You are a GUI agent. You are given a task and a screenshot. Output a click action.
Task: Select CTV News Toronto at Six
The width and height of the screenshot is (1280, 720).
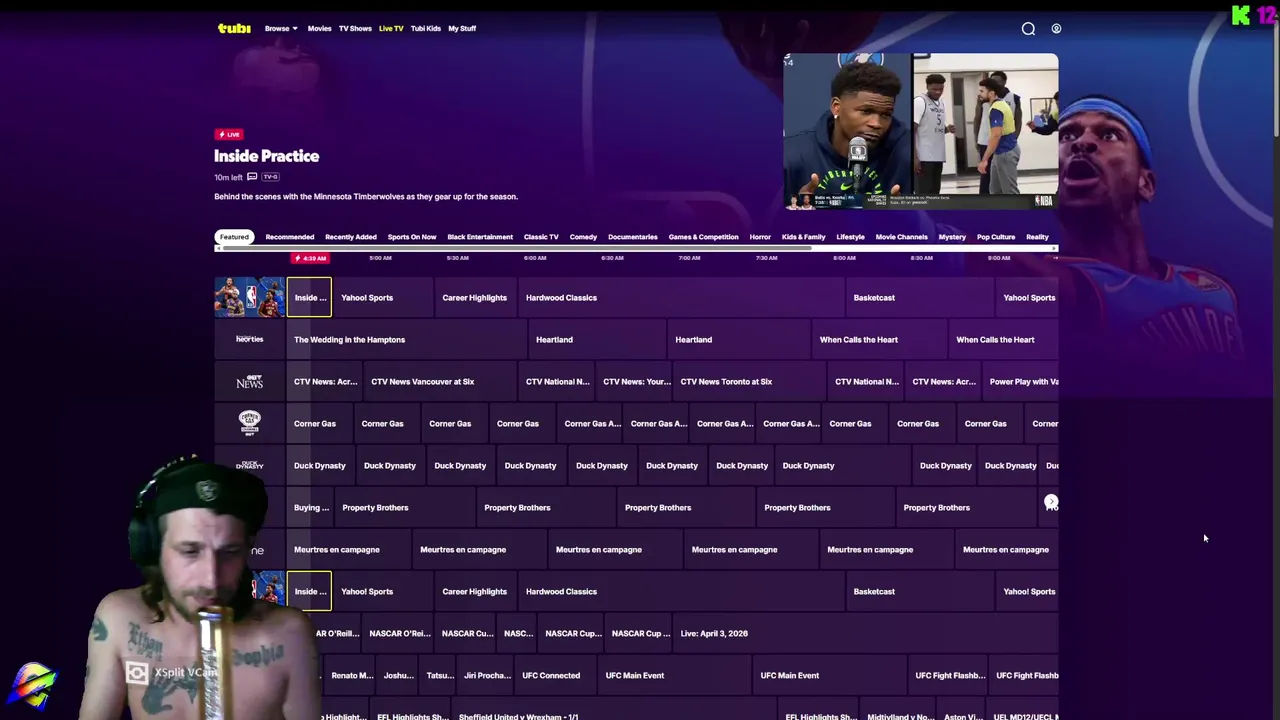(749, 381)
